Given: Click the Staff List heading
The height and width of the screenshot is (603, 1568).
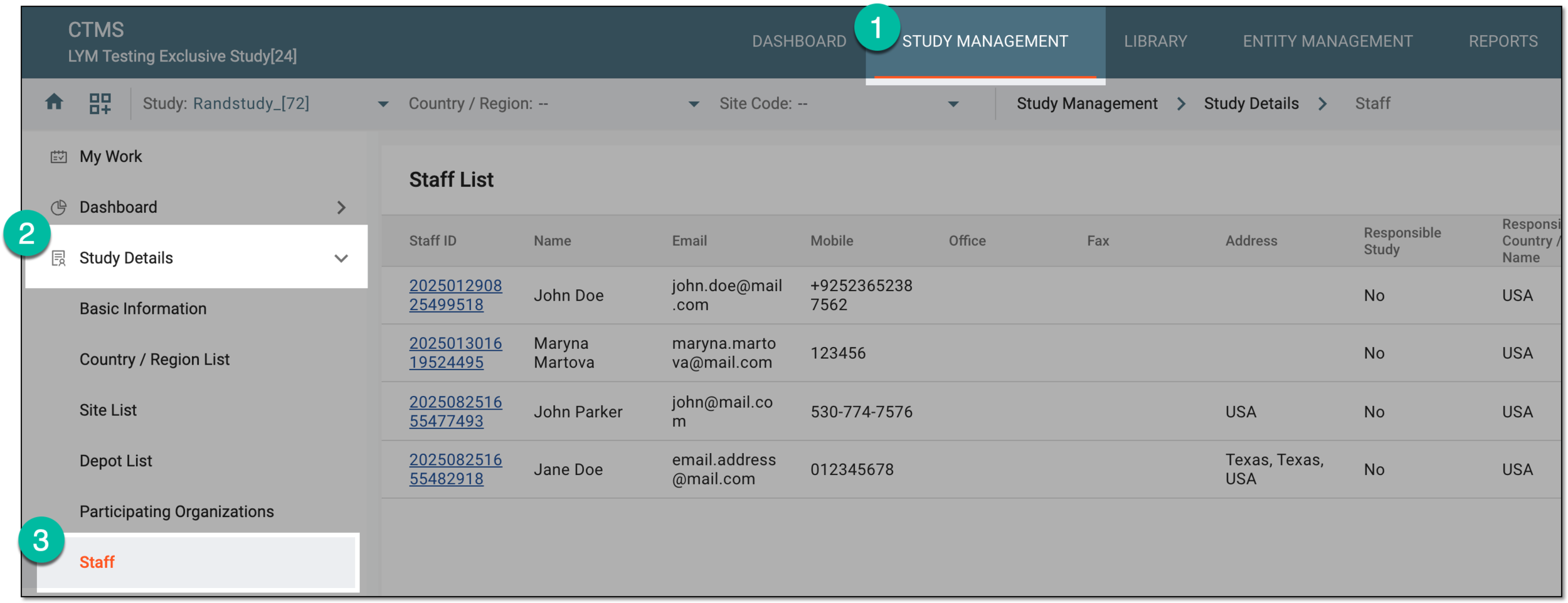Looking at the screenshot, I should tap(451, 180).
